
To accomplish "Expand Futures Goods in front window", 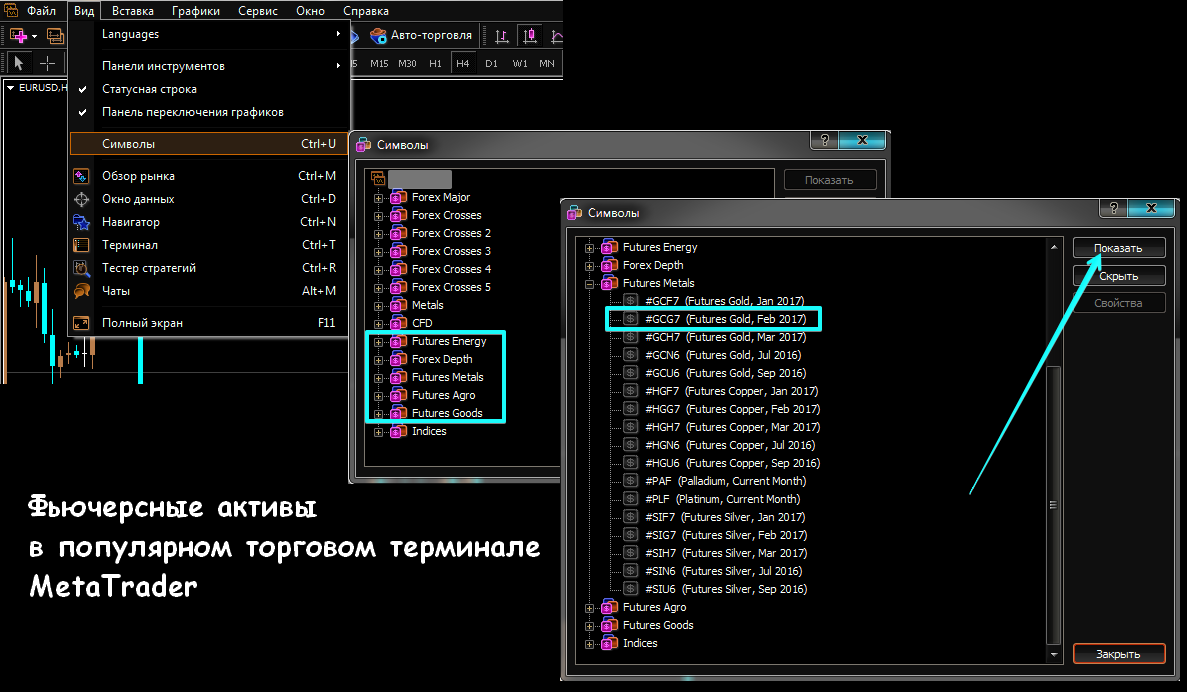I will (589, 627).
